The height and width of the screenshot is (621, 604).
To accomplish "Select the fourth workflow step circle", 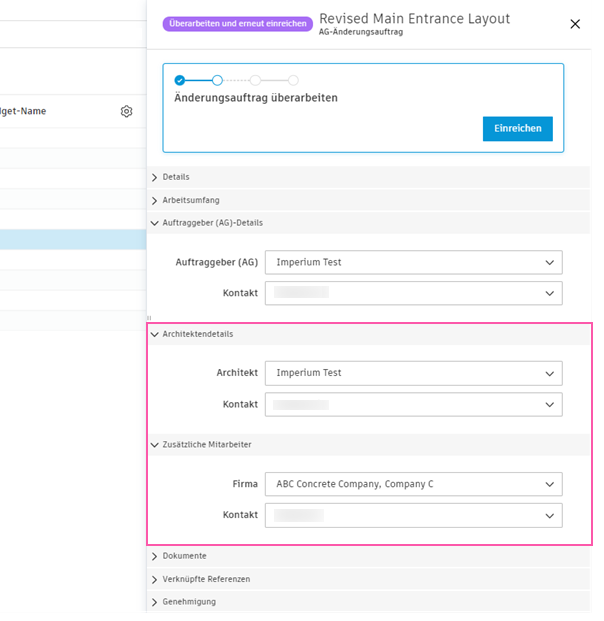I will 293,80.
